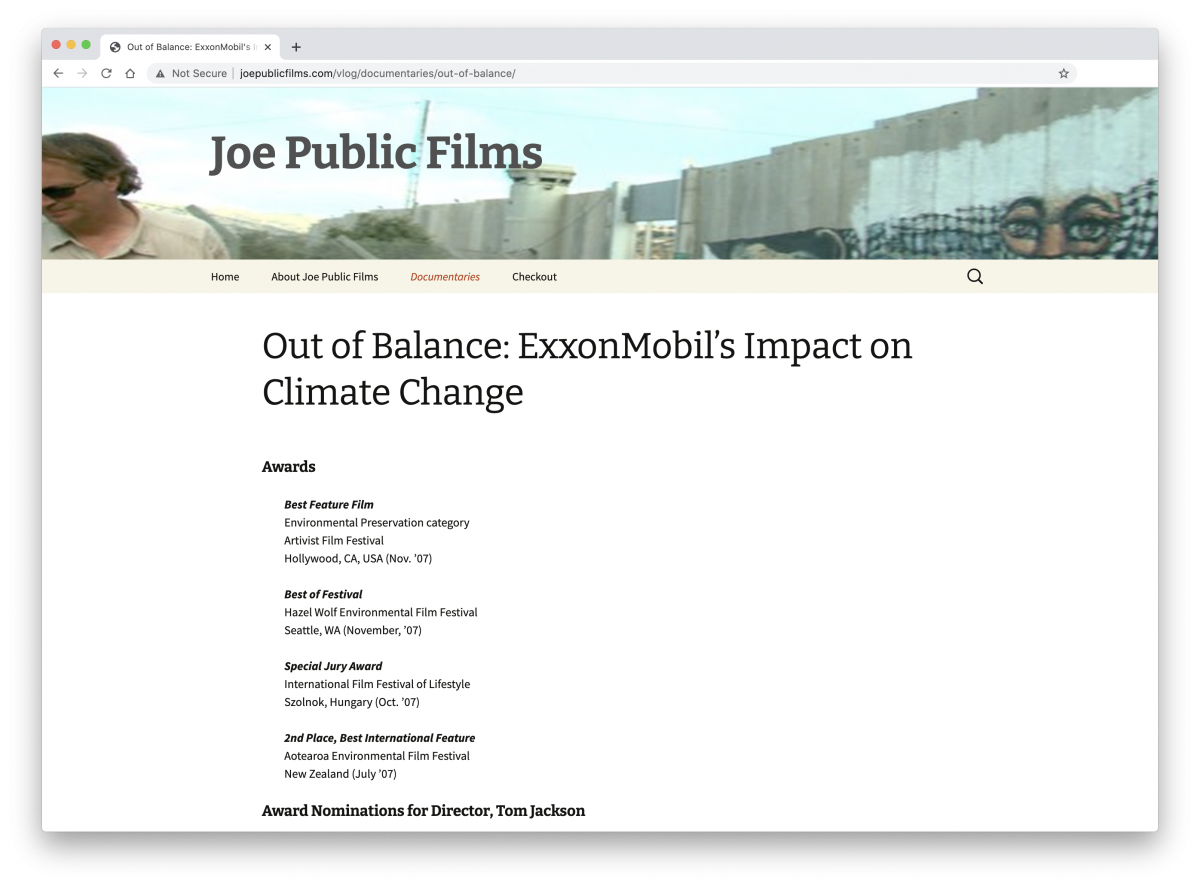Click the globe favicon on the tab
This screenshot has height=887, width=1200.
(x=115, y=47)
